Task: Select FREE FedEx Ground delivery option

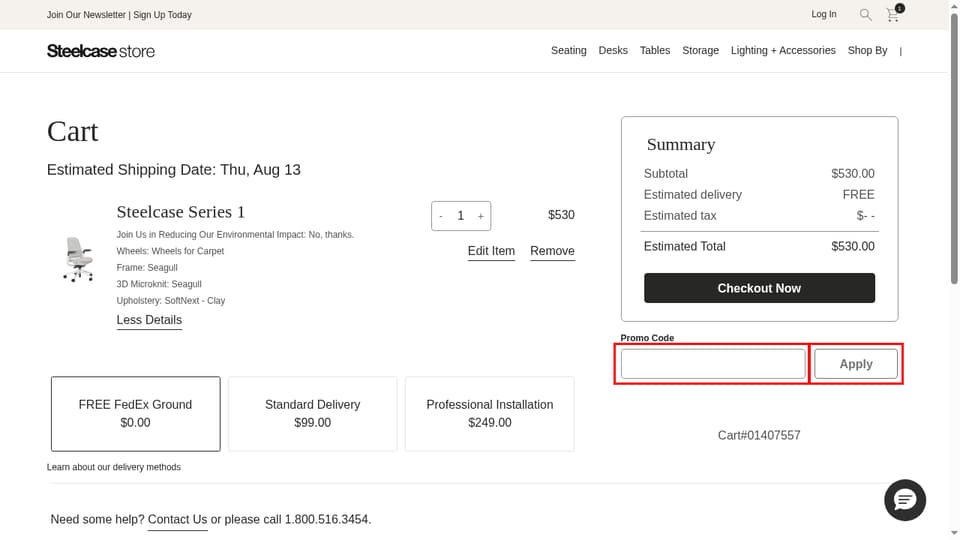Action: (135, 414)
